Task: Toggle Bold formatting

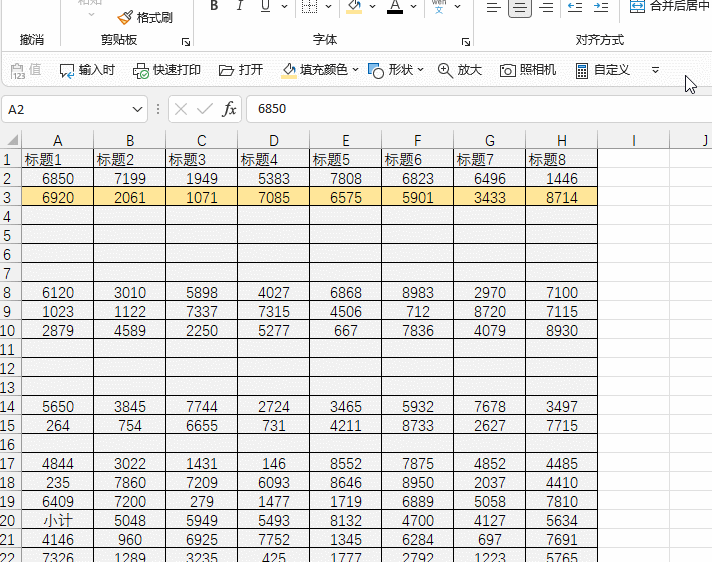Action: coord(214,6)
